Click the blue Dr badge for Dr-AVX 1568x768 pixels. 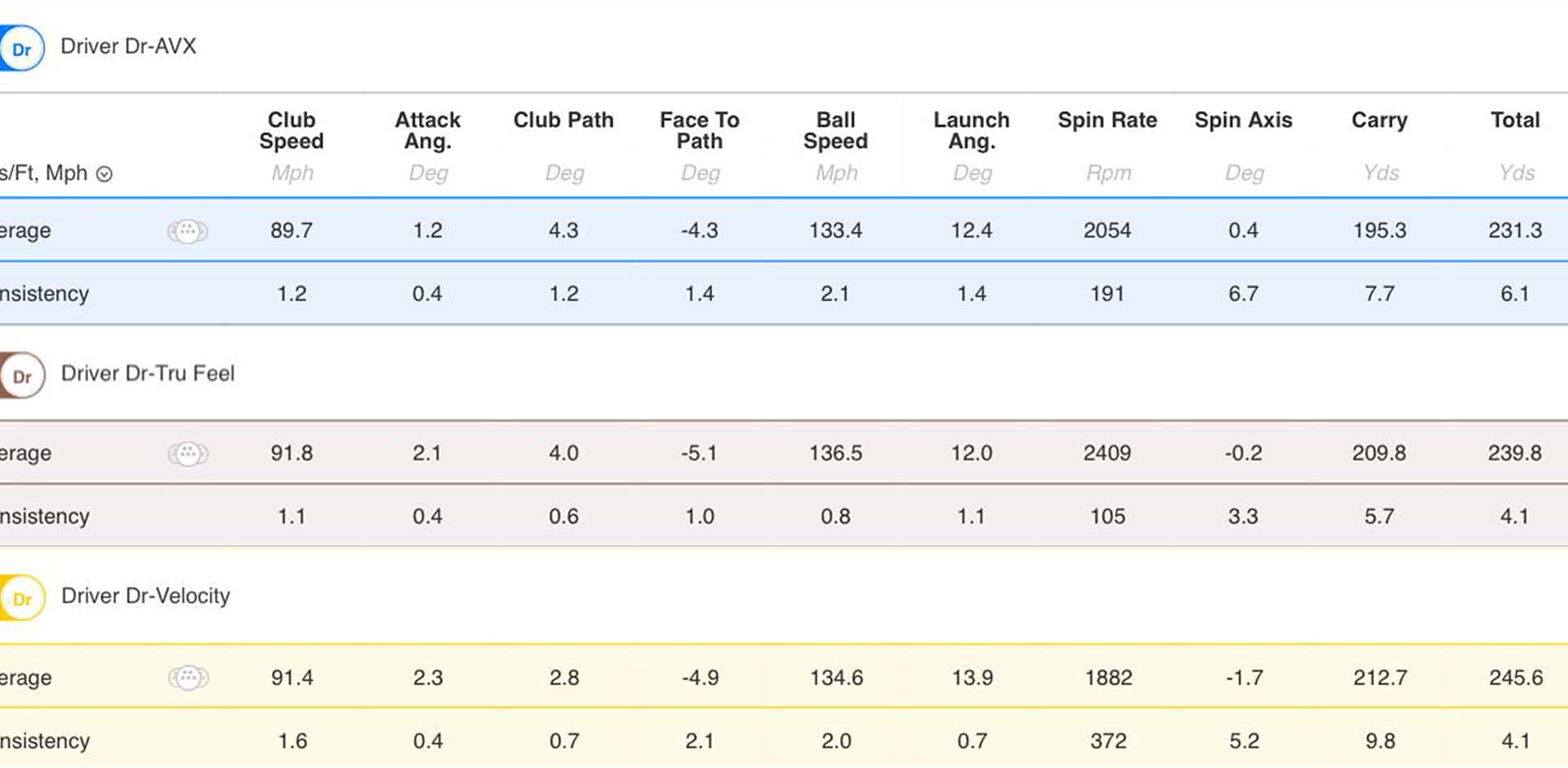[21, 49]
